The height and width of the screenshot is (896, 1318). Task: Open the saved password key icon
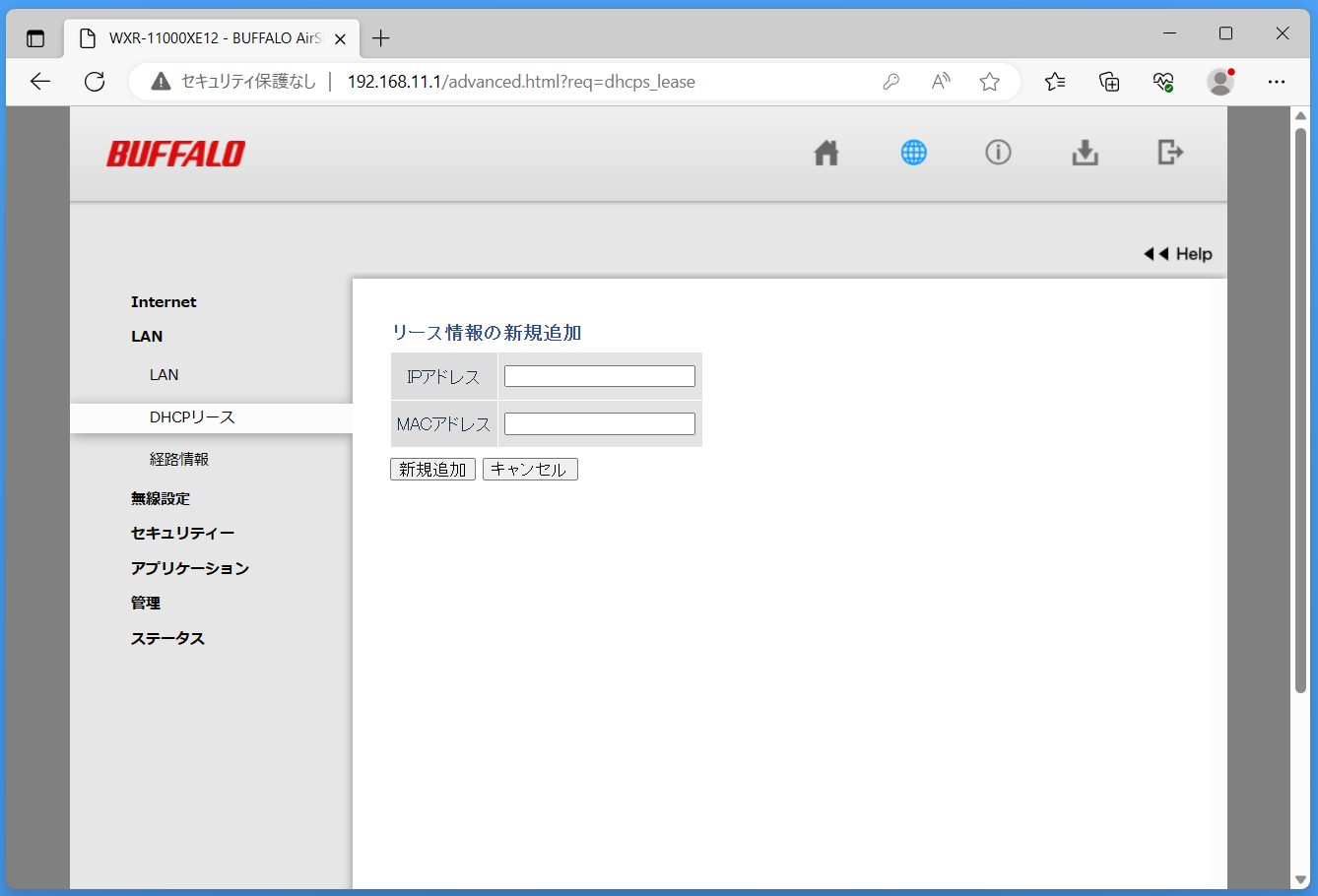(891, 82)
